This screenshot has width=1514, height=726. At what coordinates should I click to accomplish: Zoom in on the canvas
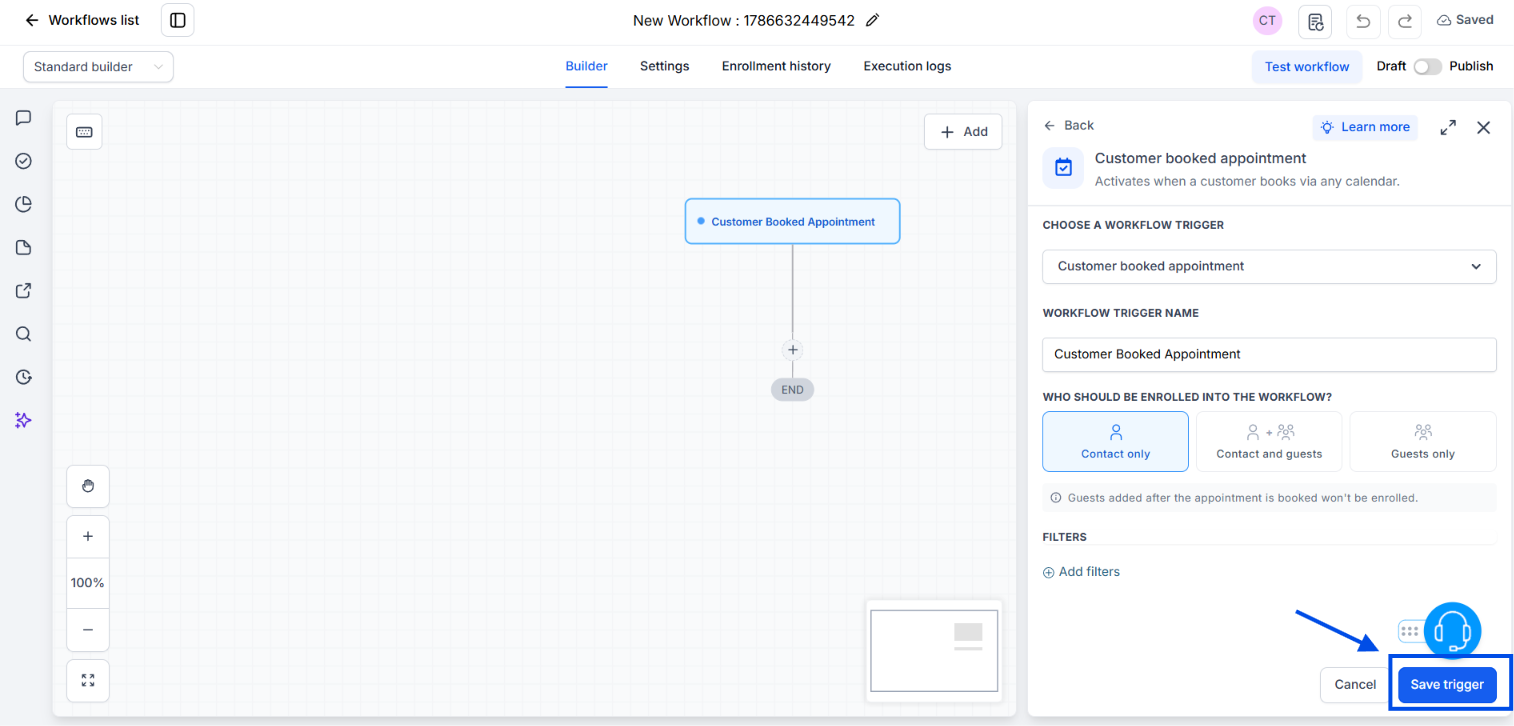[x=88, y=537]
